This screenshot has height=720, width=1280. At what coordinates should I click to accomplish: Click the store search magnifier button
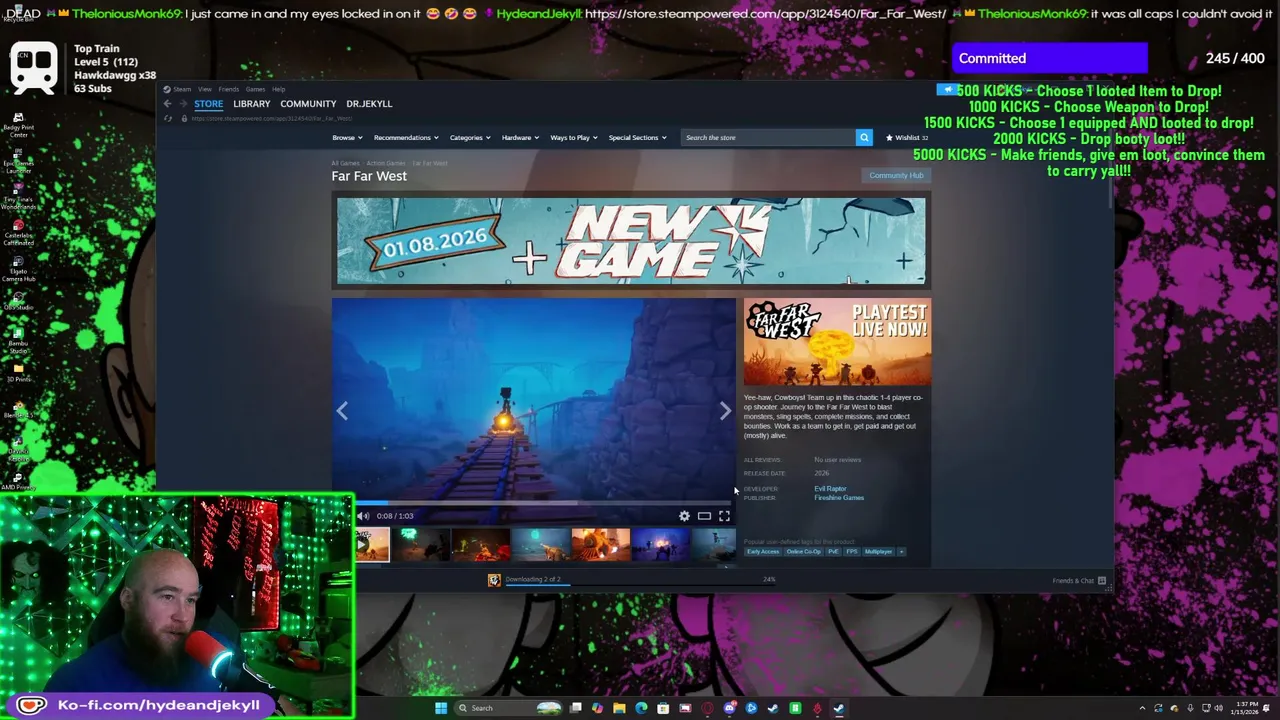[864, 137]
